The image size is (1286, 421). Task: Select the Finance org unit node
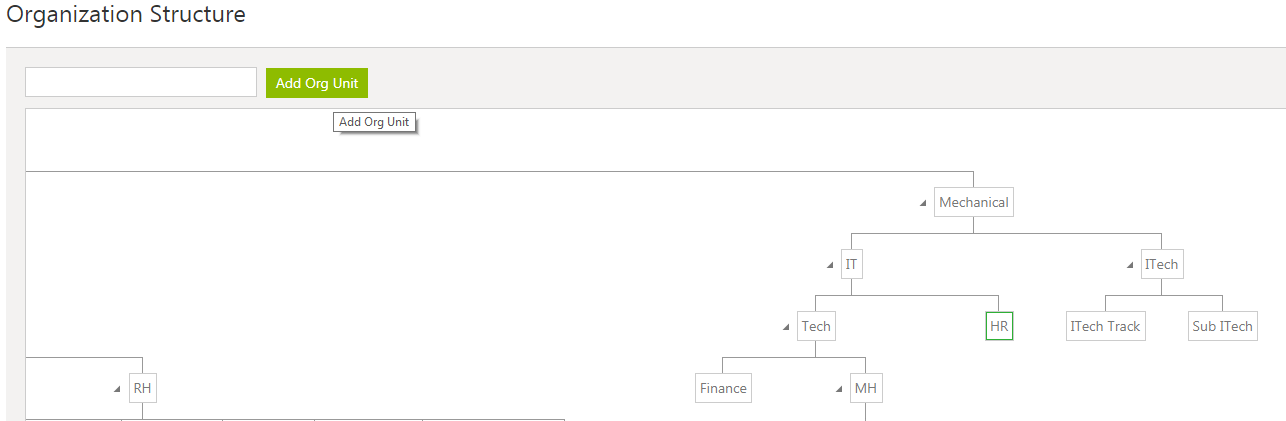click(723, 389)
